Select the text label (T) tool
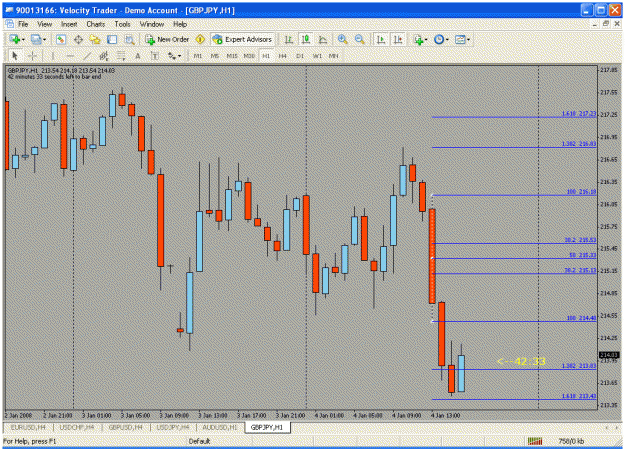The height and width of the screenshot is (449, 625). point(155,56)
